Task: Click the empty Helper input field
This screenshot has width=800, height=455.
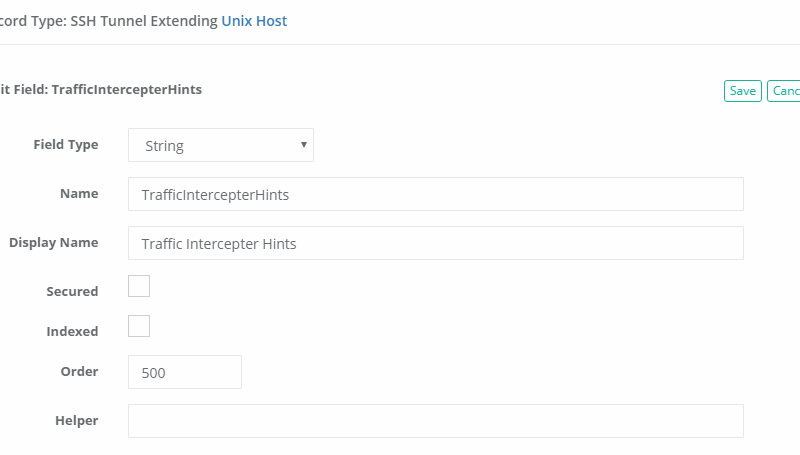Action: pyautogui.click(x=435, y=421)
